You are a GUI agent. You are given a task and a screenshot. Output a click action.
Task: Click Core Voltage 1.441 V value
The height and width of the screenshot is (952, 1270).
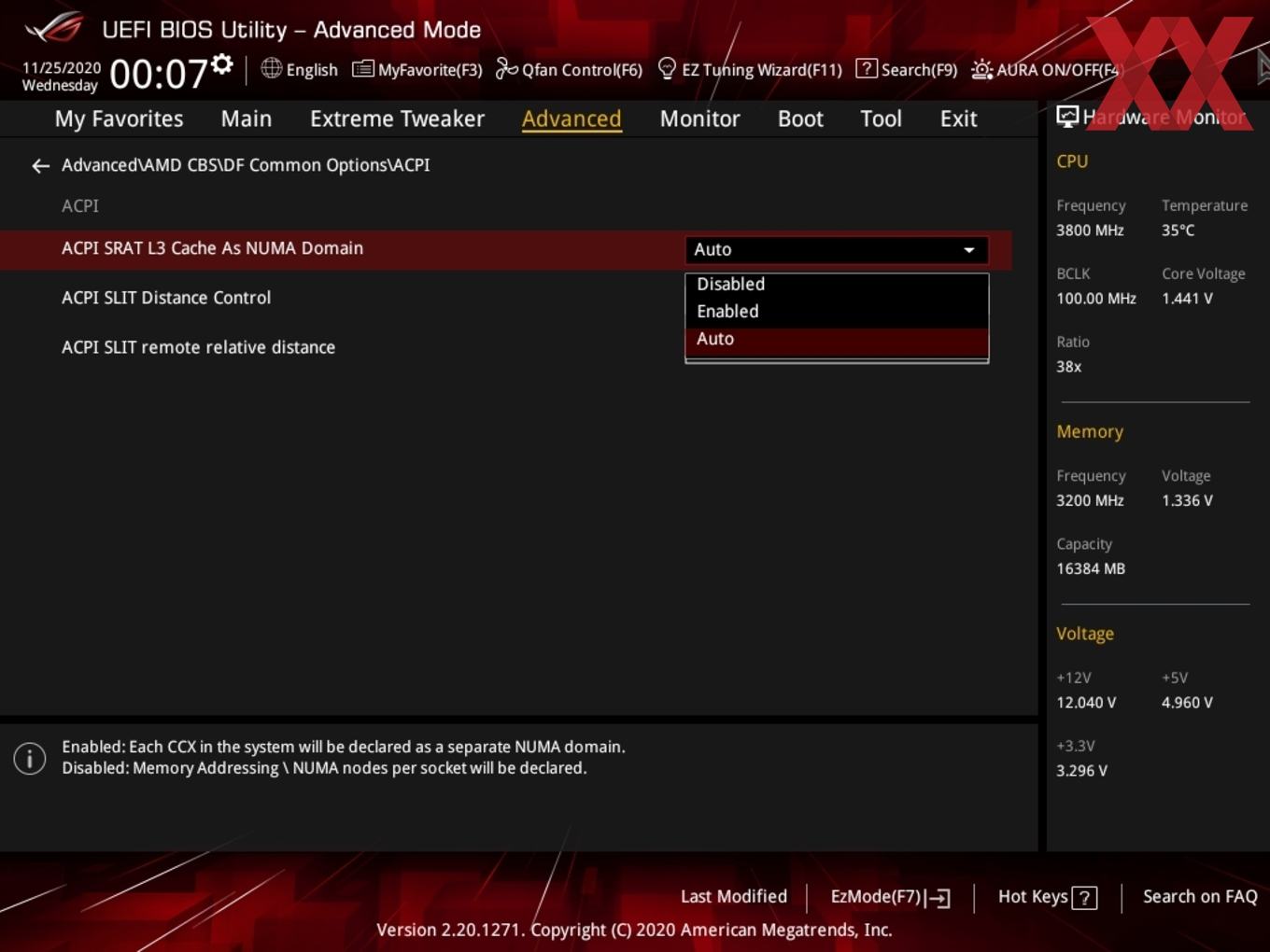[x=1187, y=299]
